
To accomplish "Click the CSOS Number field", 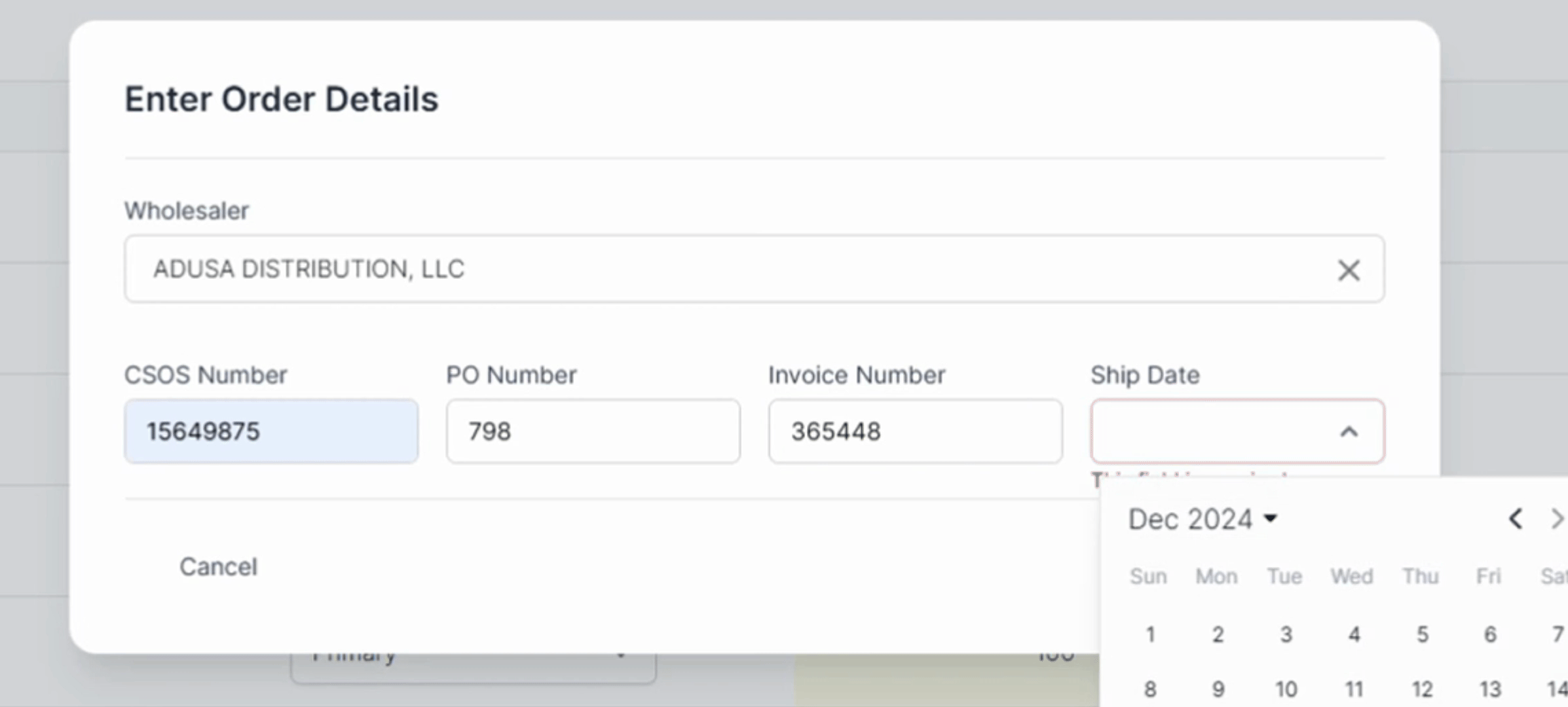I will [x=271, y=431].
